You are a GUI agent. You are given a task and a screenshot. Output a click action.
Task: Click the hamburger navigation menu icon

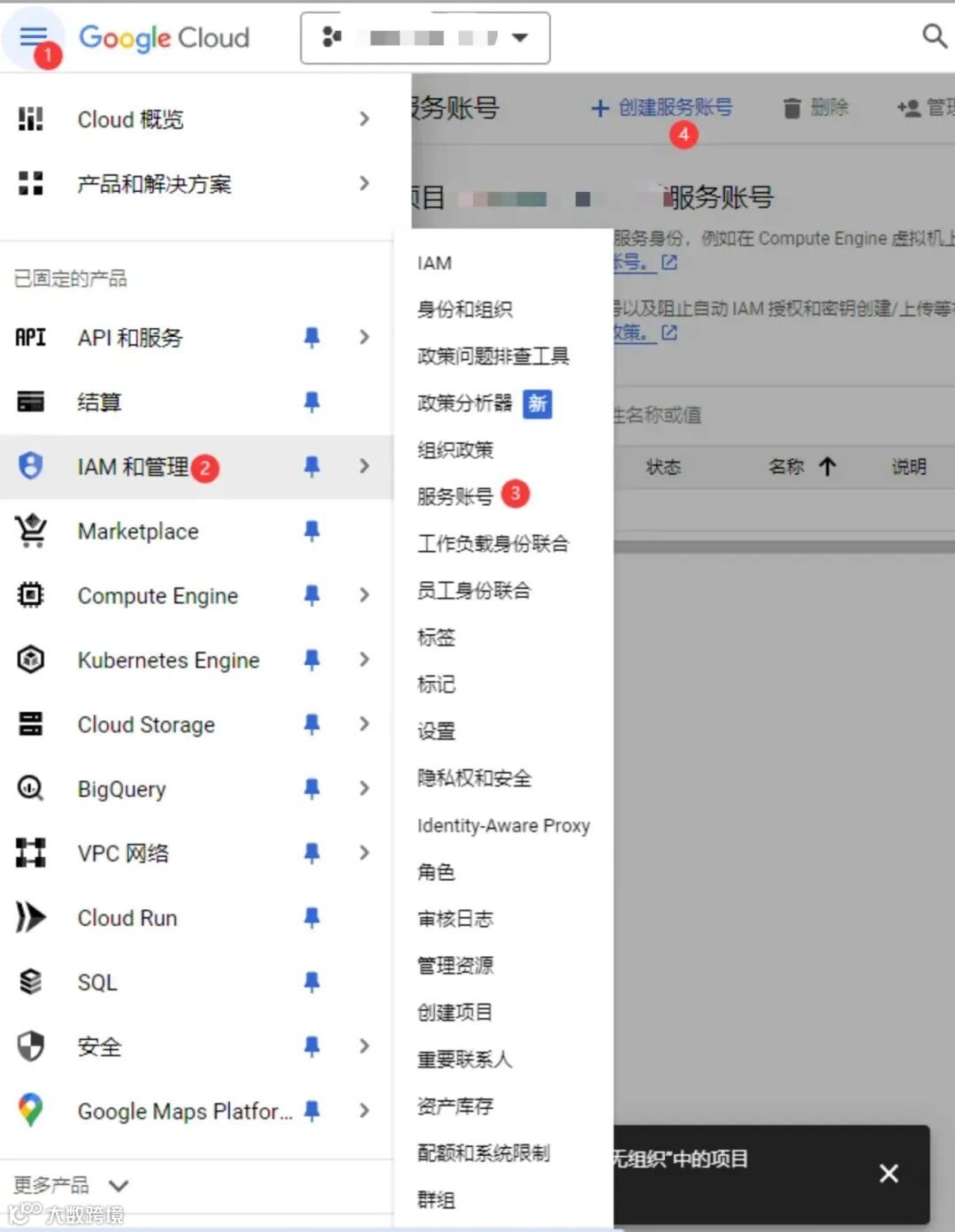33,36
